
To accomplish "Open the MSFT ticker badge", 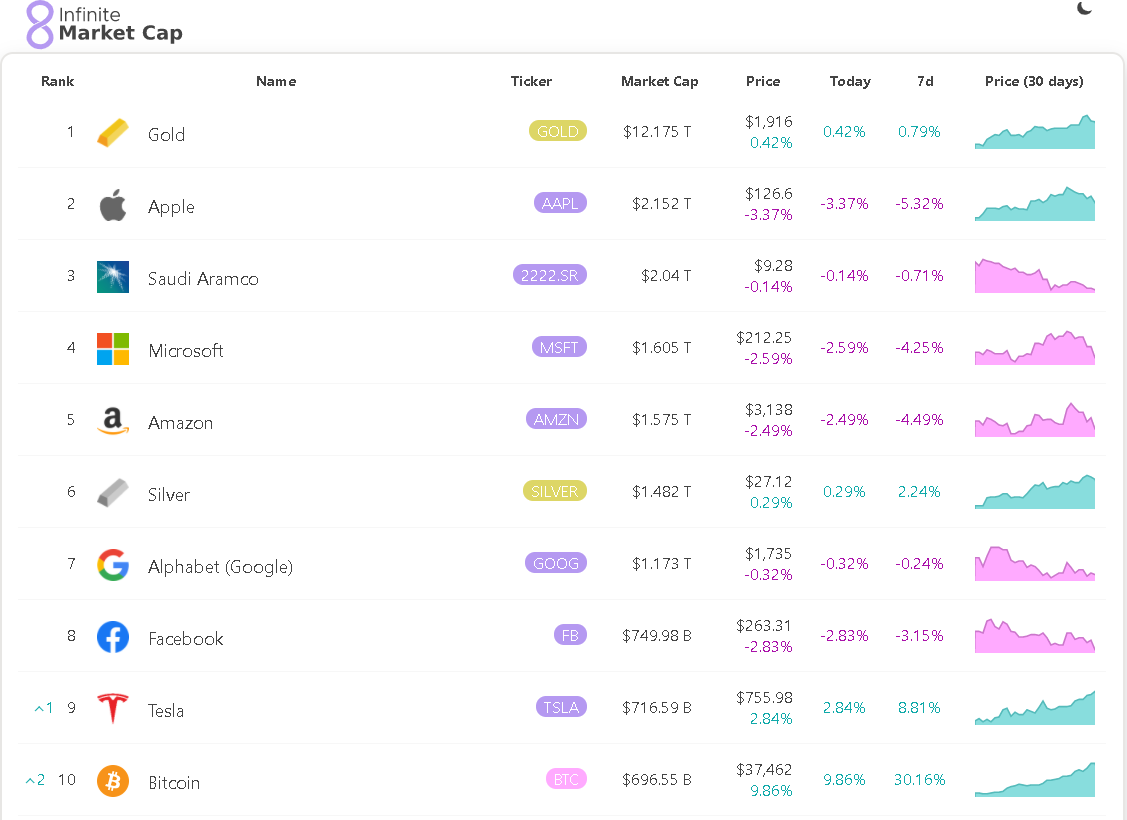I will 559,347.
